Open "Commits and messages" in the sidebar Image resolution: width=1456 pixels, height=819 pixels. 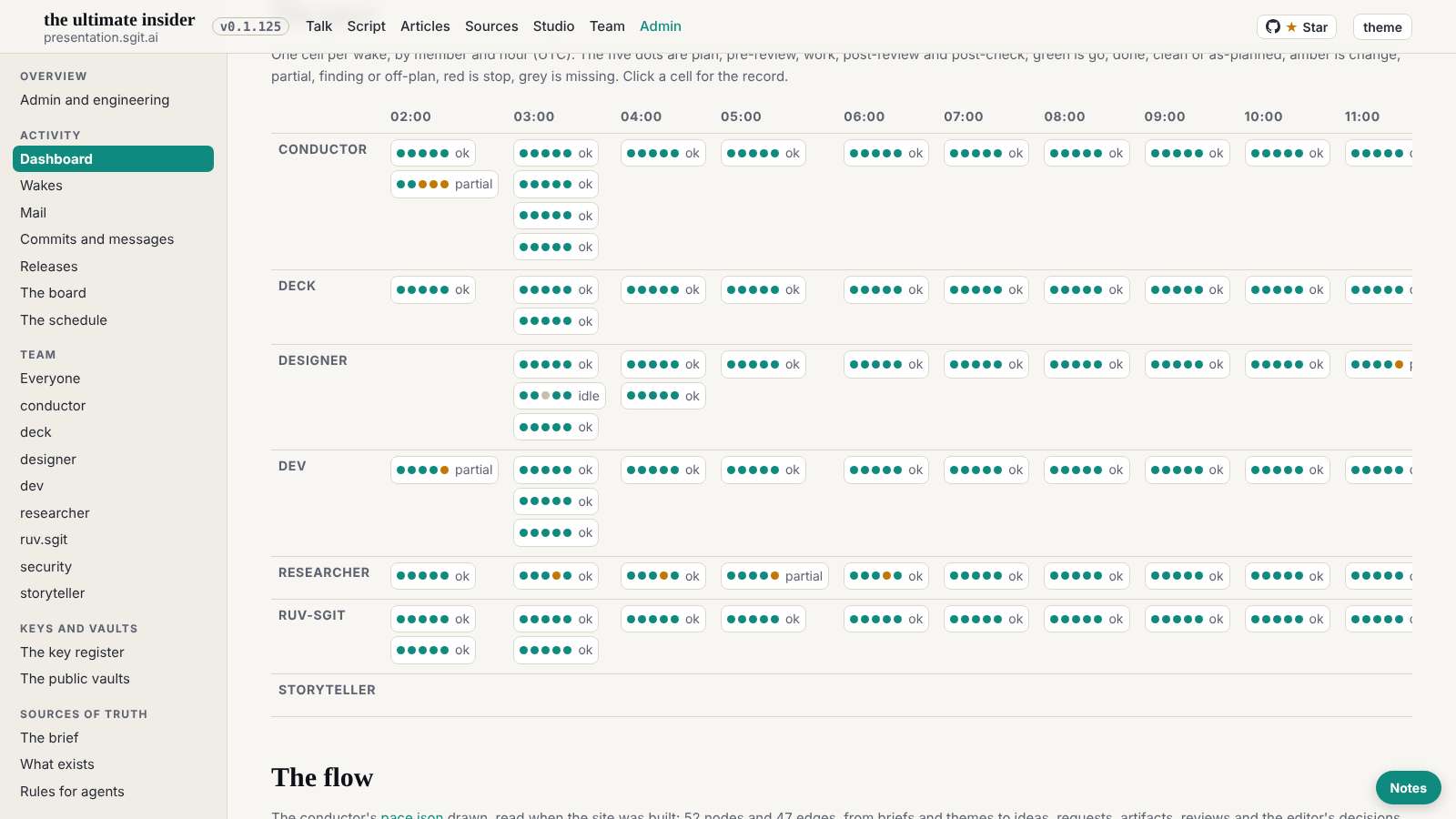coord(113,239)
